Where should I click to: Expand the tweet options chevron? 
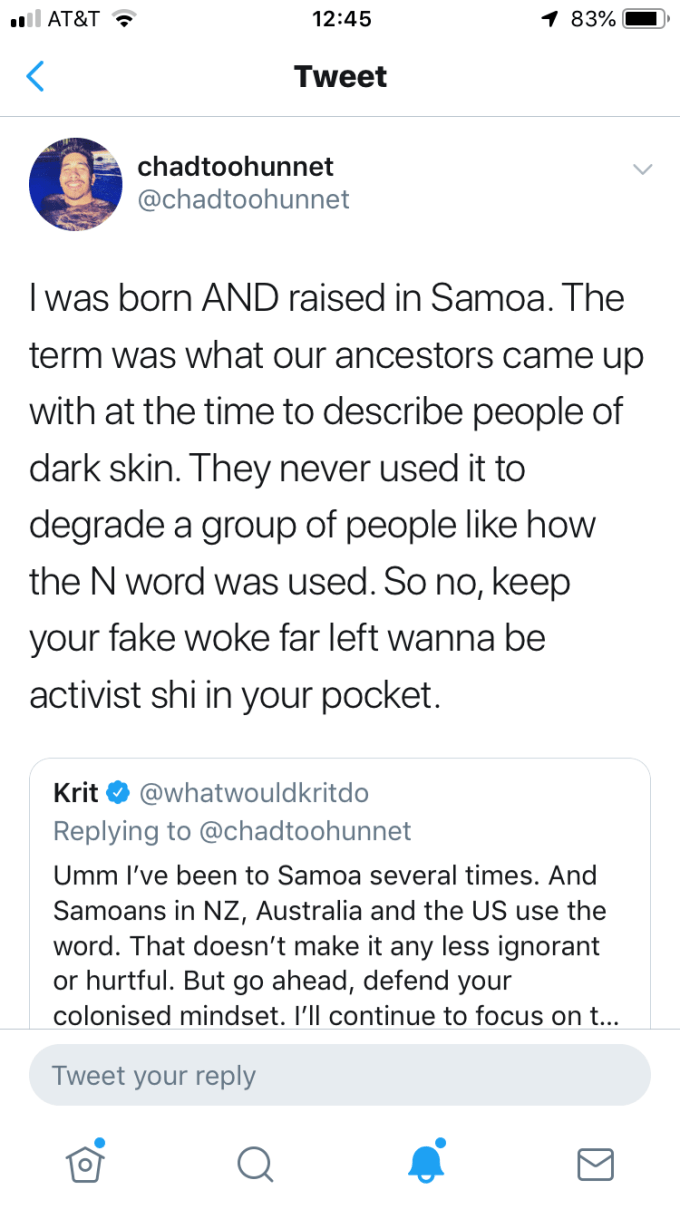click(643, 169)
